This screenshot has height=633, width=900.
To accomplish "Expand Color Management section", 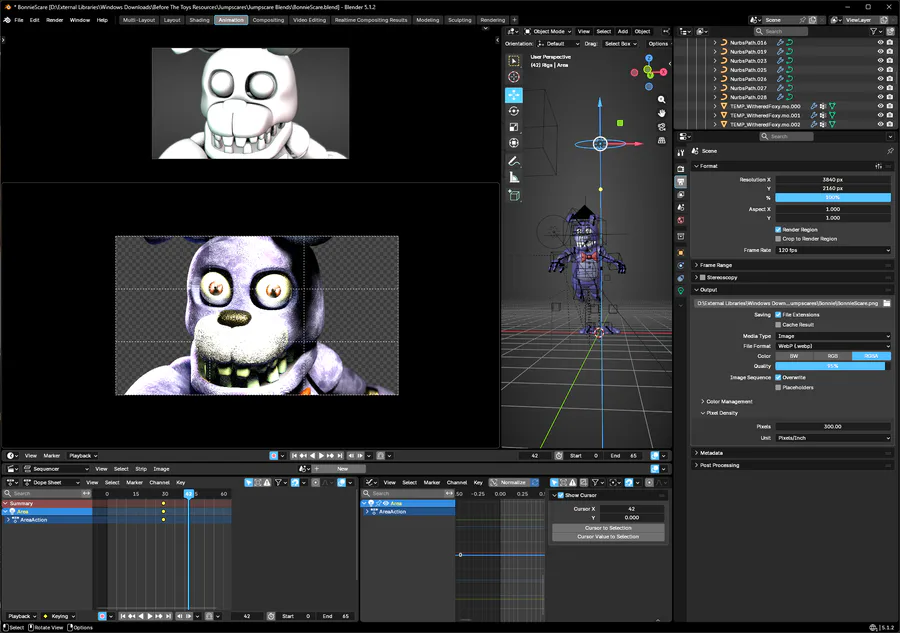I will tap(729, 402).
